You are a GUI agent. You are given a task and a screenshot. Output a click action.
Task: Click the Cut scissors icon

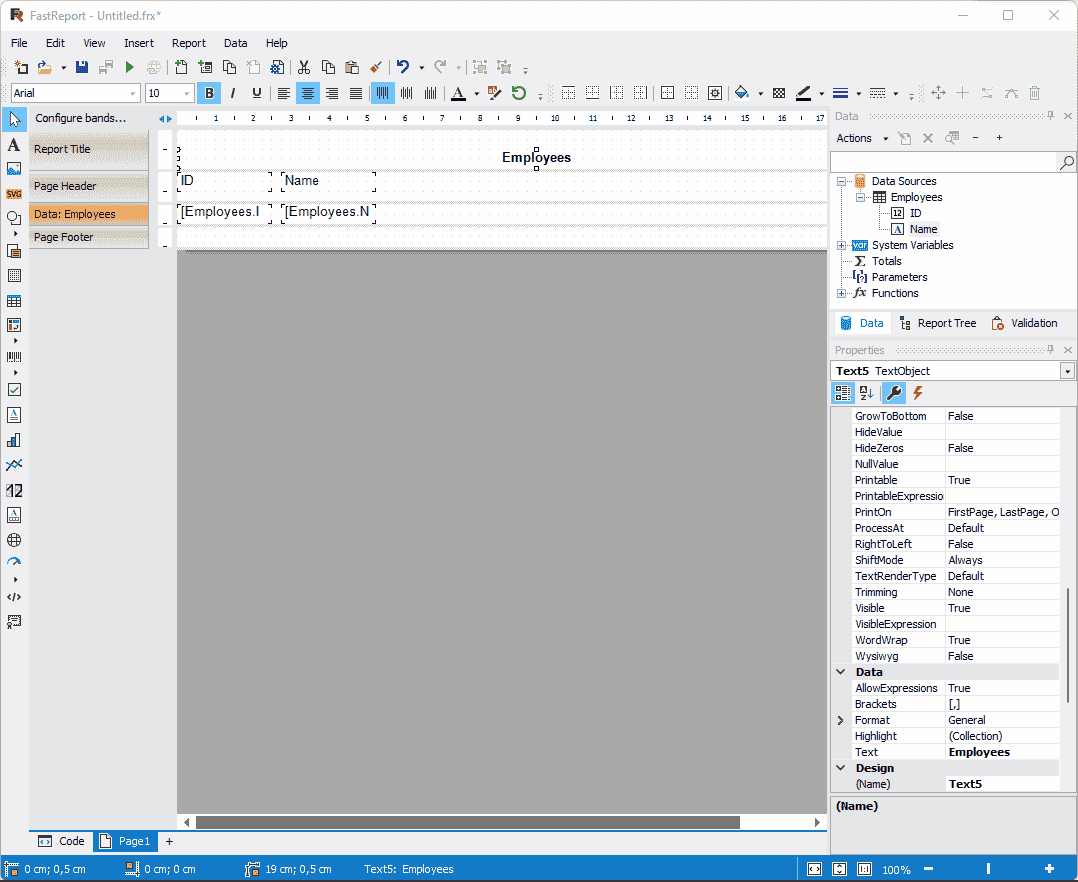[304, 67]
